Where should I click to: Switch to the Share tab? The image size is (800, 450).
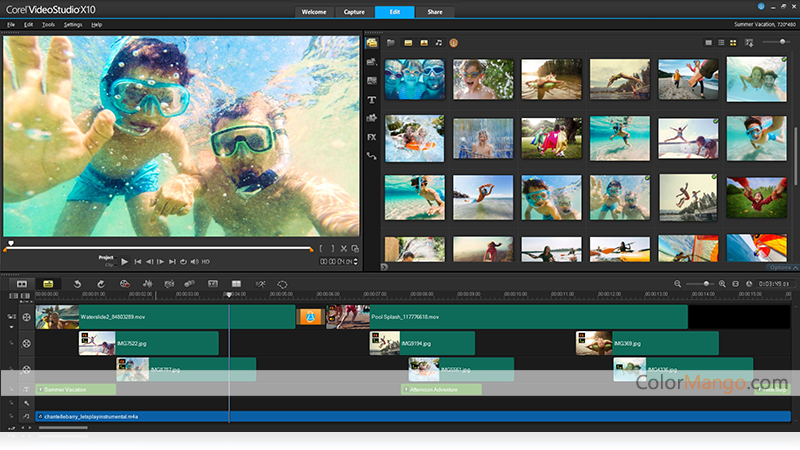tap(435, 12)
